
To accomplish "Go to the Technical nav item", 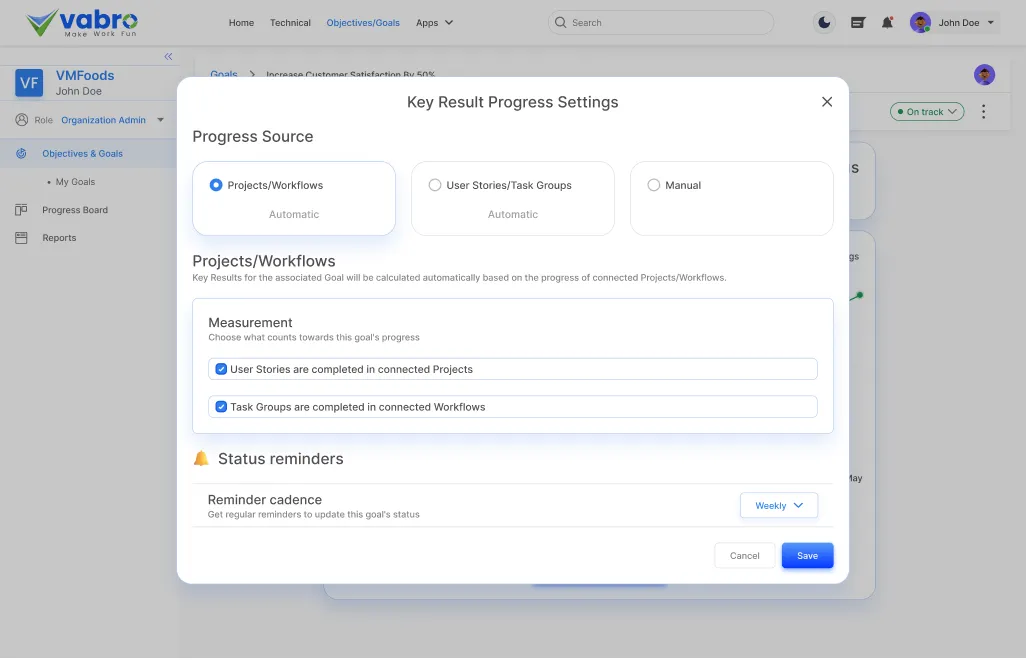I will click(x=290, y=23).
